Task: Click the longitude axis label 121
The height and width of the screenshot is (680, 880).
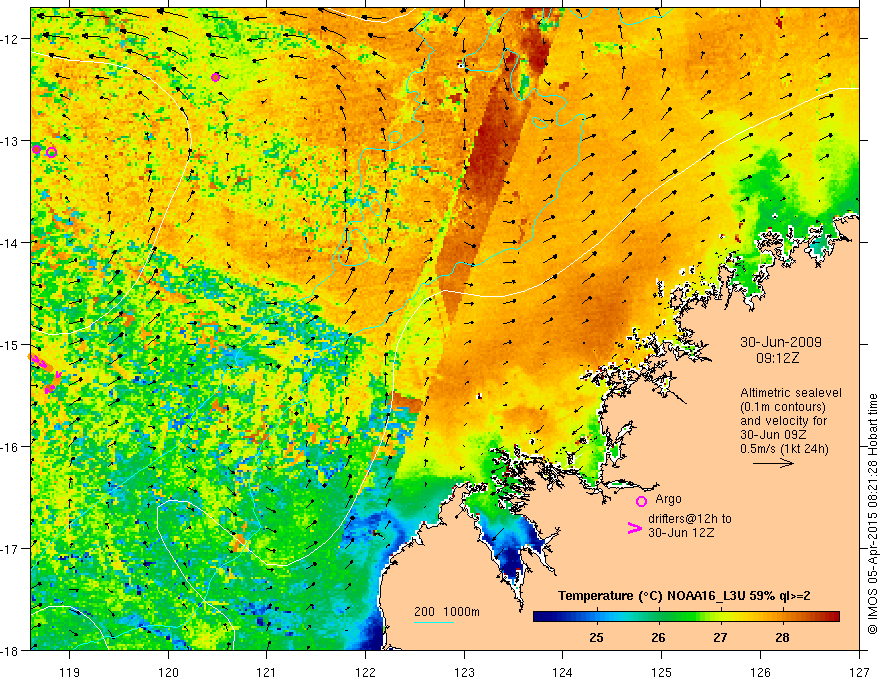Action: [267, 672]
